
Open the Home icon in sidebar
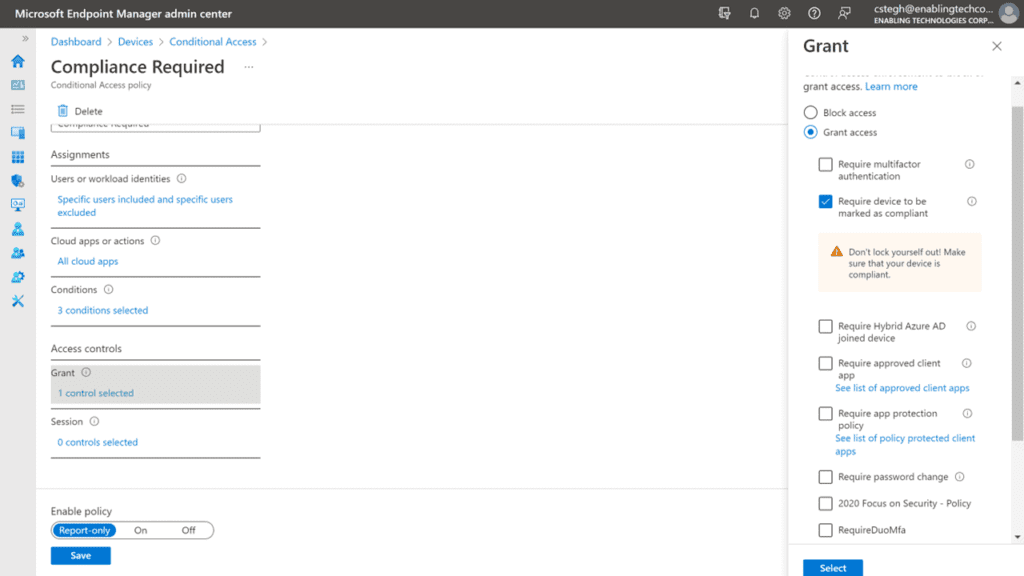click(x=18, y=61)
